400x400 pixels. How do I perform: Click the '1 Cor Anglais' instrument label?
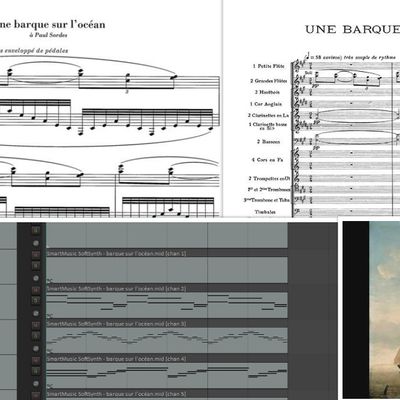[x=266, y=104]
